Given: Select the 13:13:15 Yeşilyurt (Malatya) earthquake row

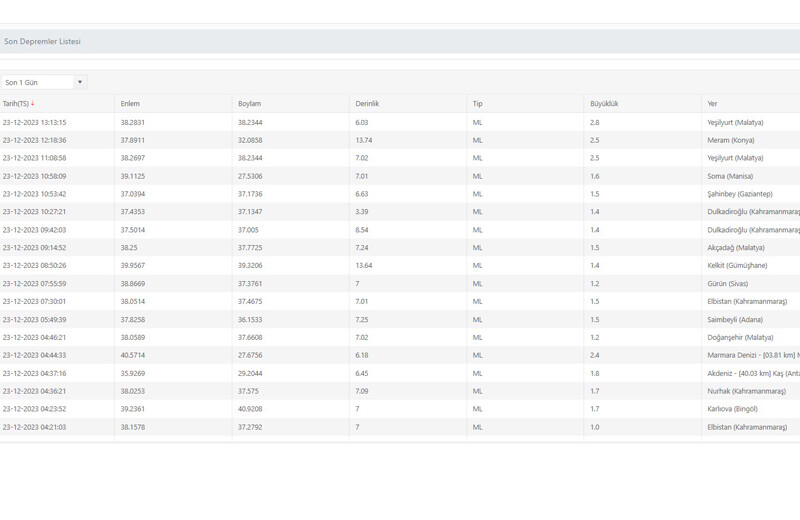Looking at the screenshot, I should pos(400,122).
